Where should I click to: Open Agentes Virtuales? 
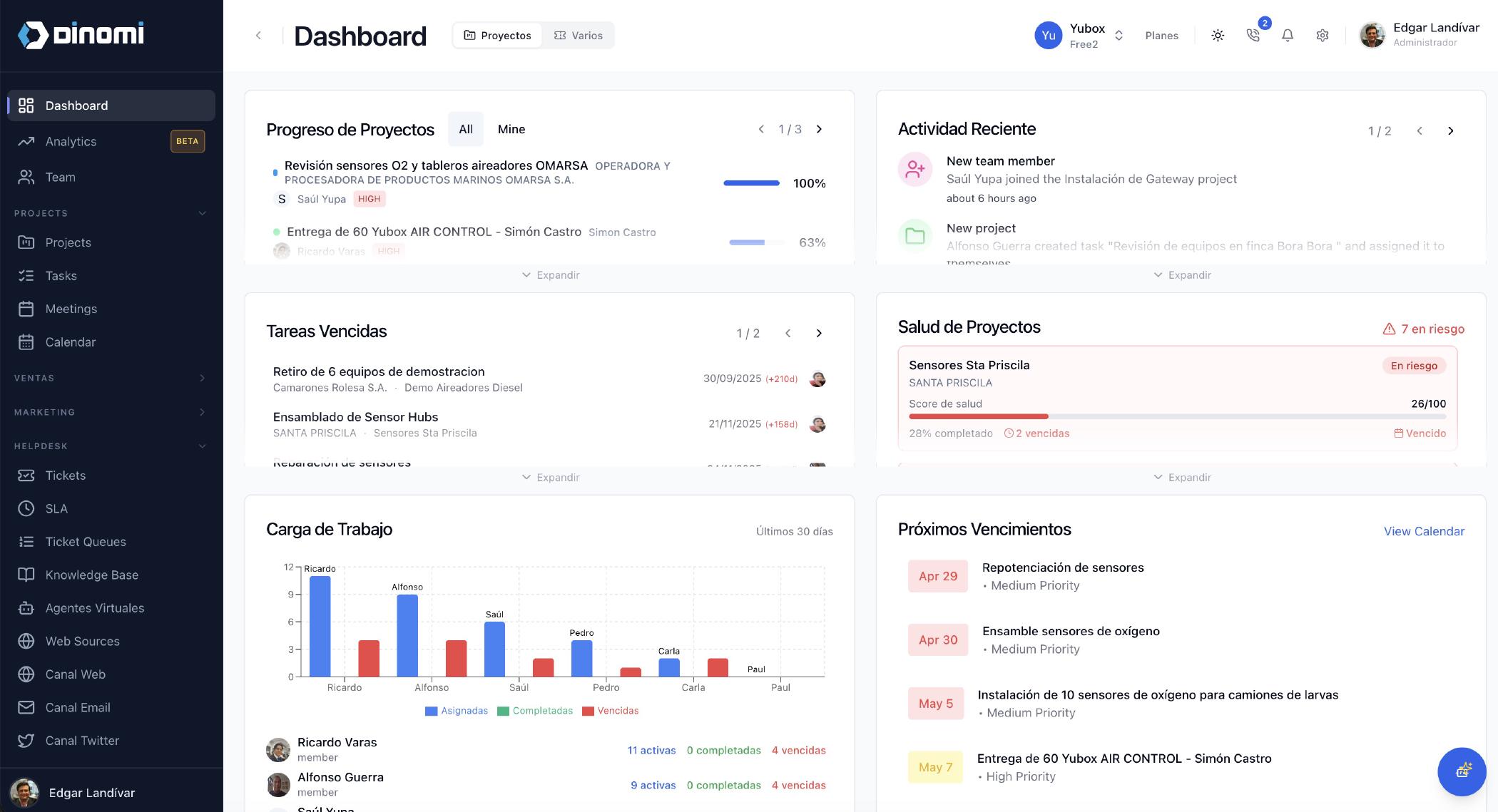coord(111,608)
